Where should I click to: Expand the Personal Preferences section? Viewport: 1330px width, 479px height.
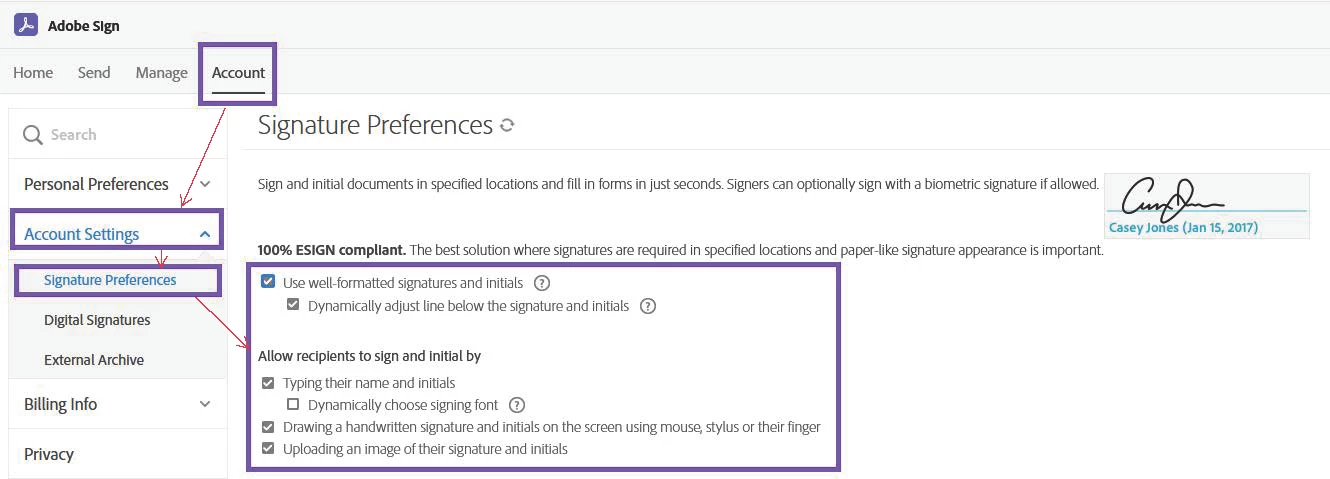[x=205, y=184]
